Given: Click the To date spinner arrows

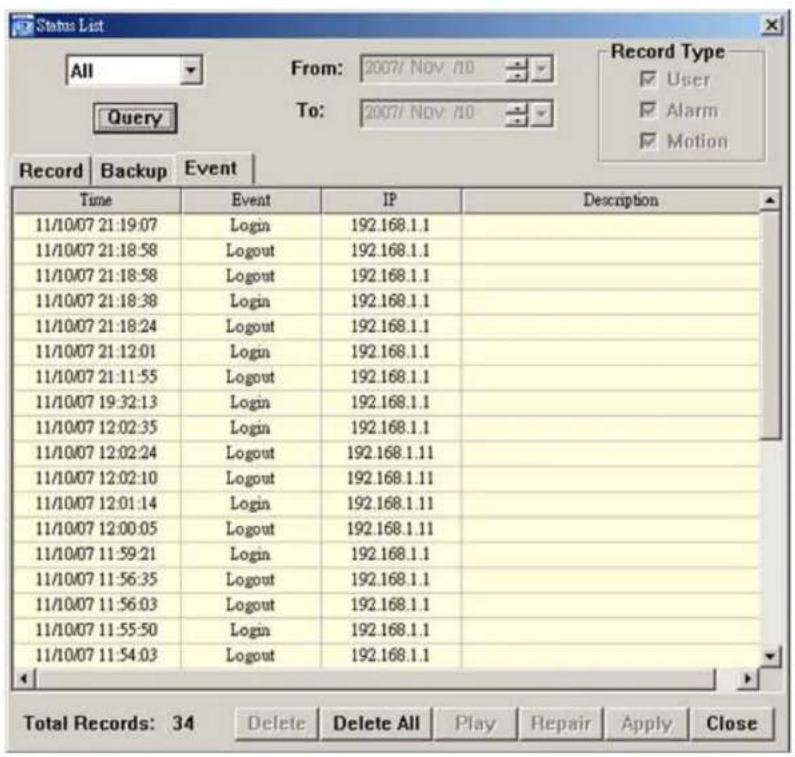Looking at the screenshot, I should tap(517, 114).
